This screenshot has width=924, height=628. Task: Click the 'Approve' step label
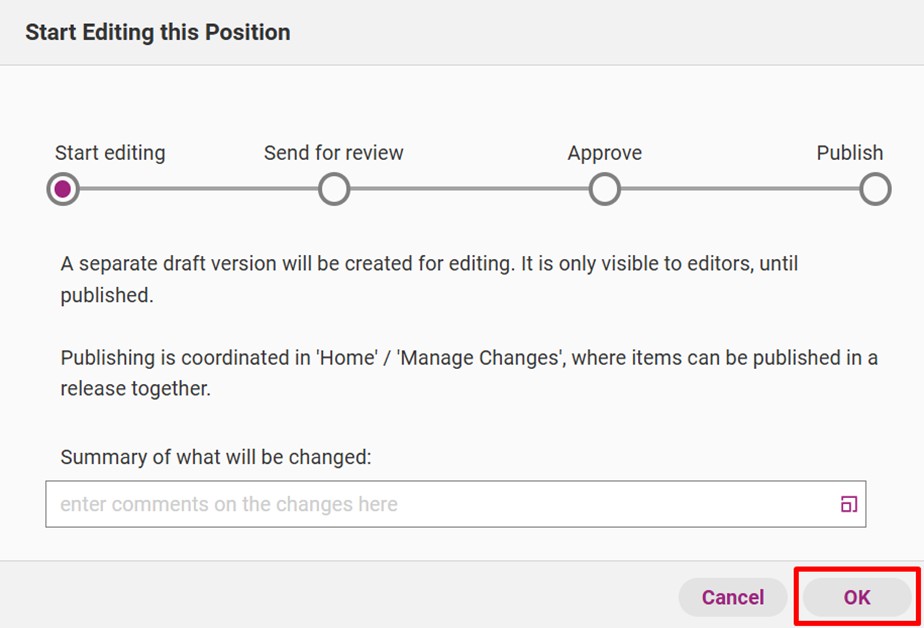pos(605,153)
